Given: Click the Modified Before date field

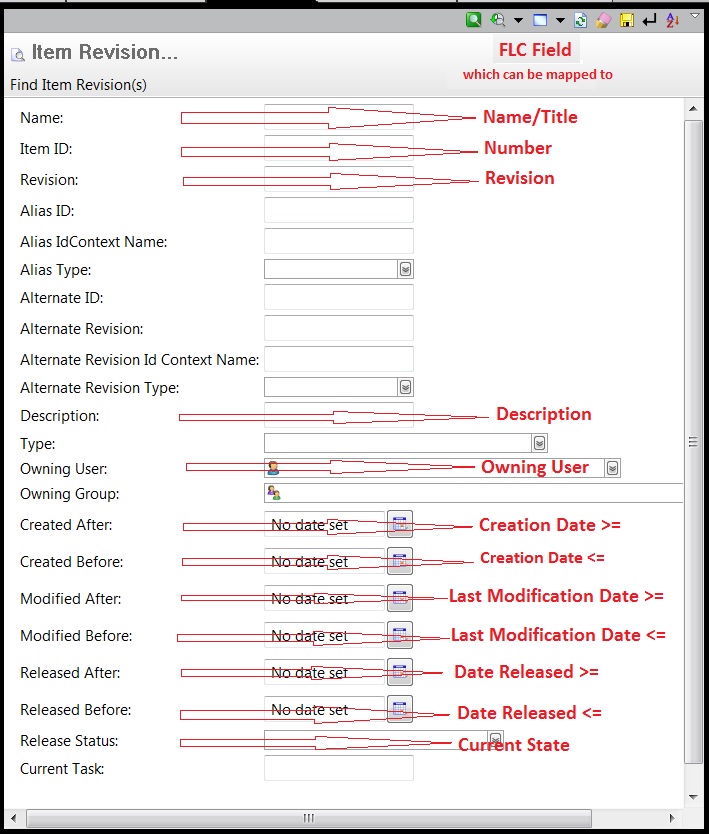Looking at the screenshot, I should [x=324, y=635].
